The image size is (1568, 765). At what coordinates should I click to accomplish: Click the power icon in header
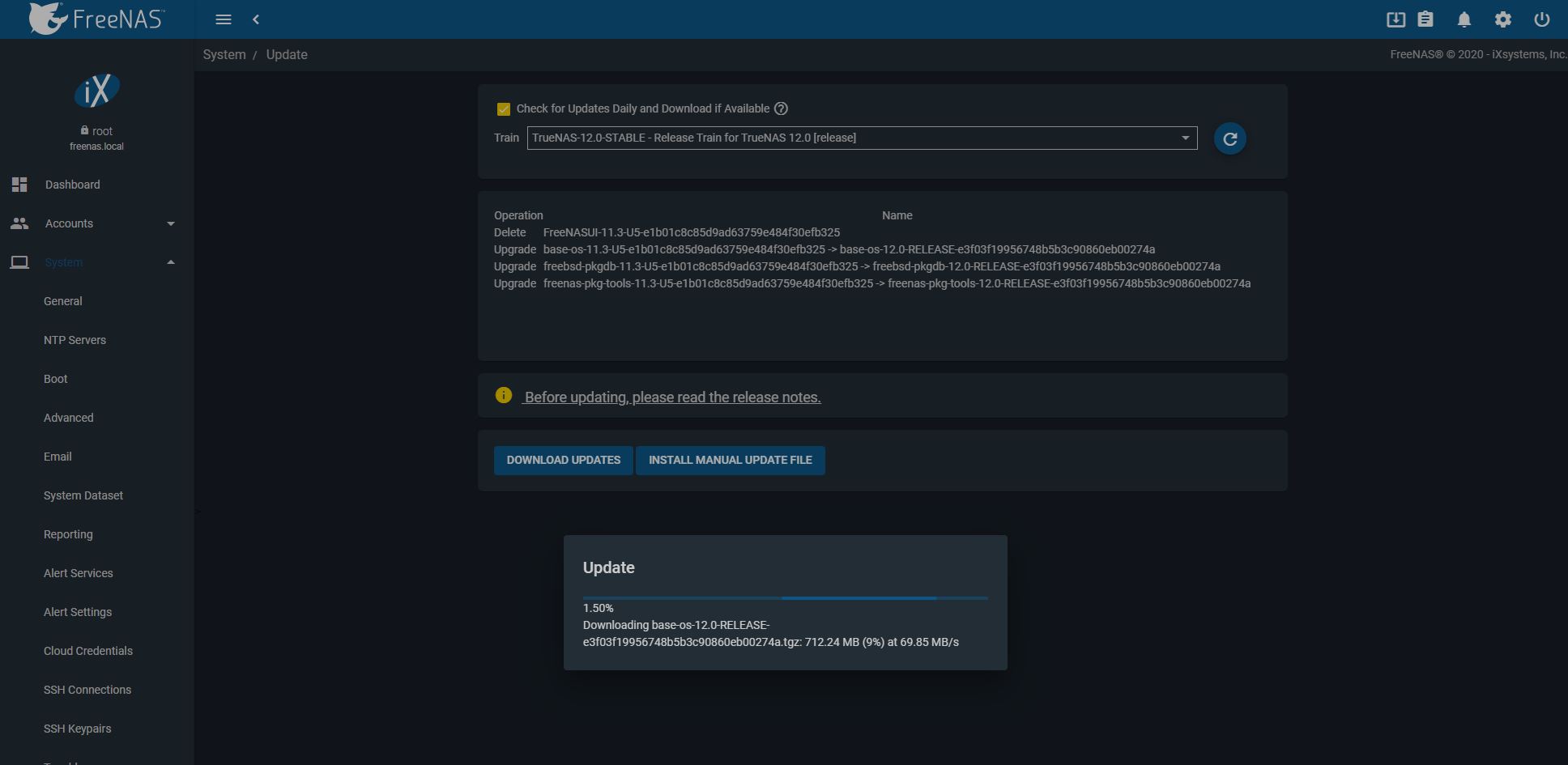pyautogui.click(x=1542, y=19)
